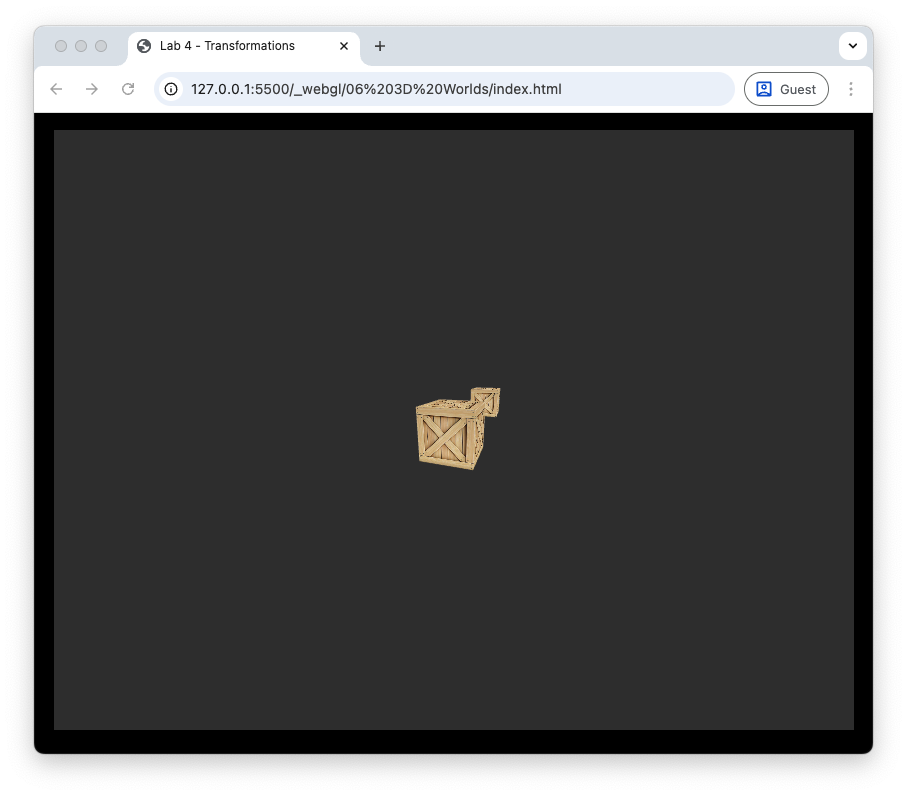The width and height of the screenshot is (907, 796).
Task: Click the globe favicon on the tab
Action: tap(144, 46)
